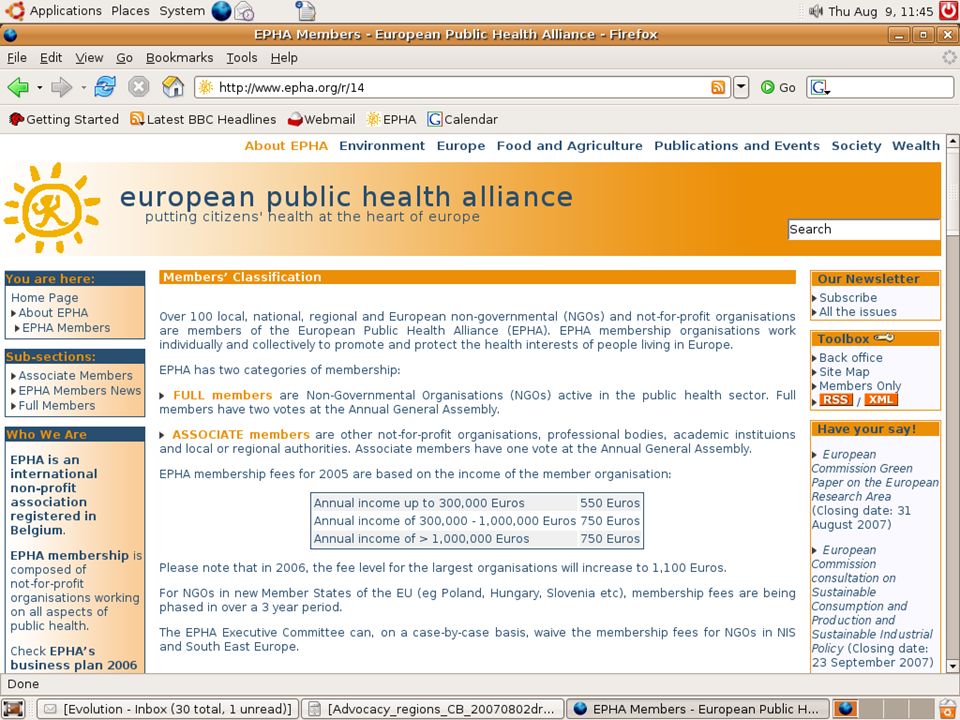Open Associate Members sub-section link
960x720 pixels.
[75, 375]
